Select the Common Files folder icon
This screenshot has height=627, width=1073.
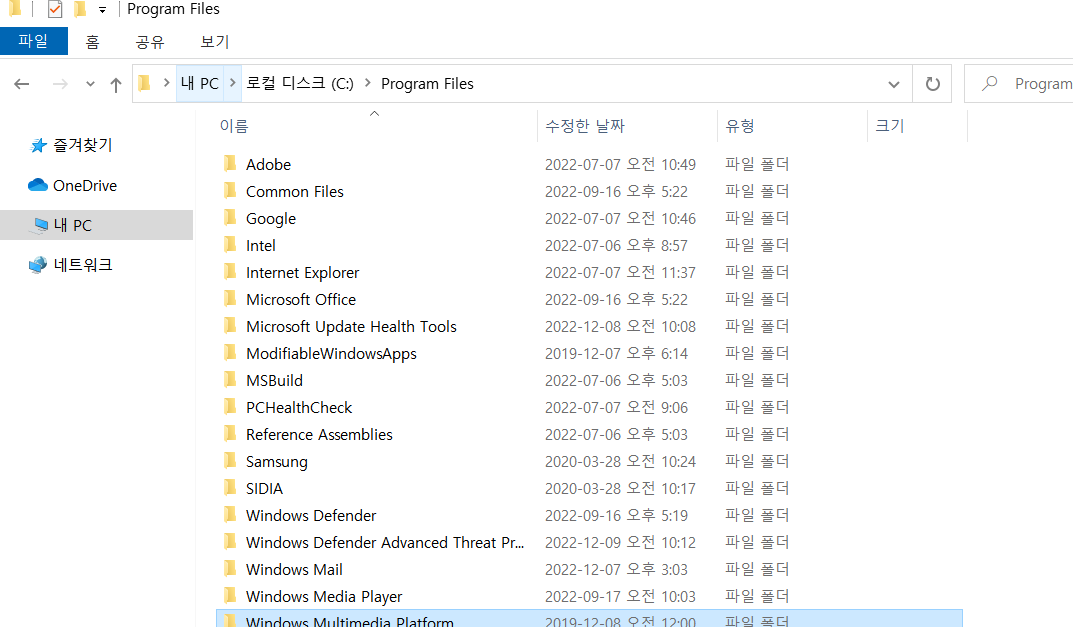(231, 191)
